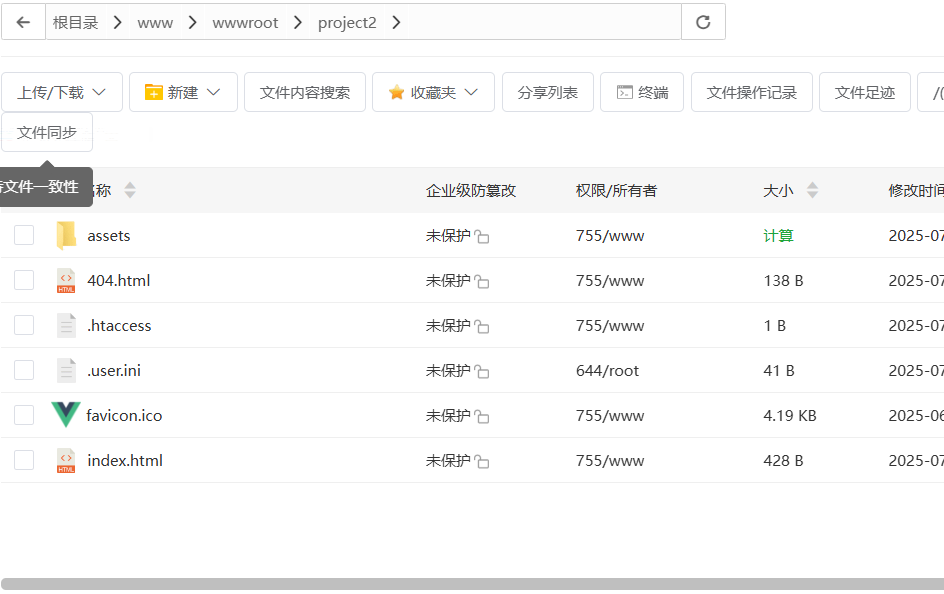Navigate to wwwroot in breadcrumb path
The width and height of the screenshot is (944, 594).
(245, 23)
